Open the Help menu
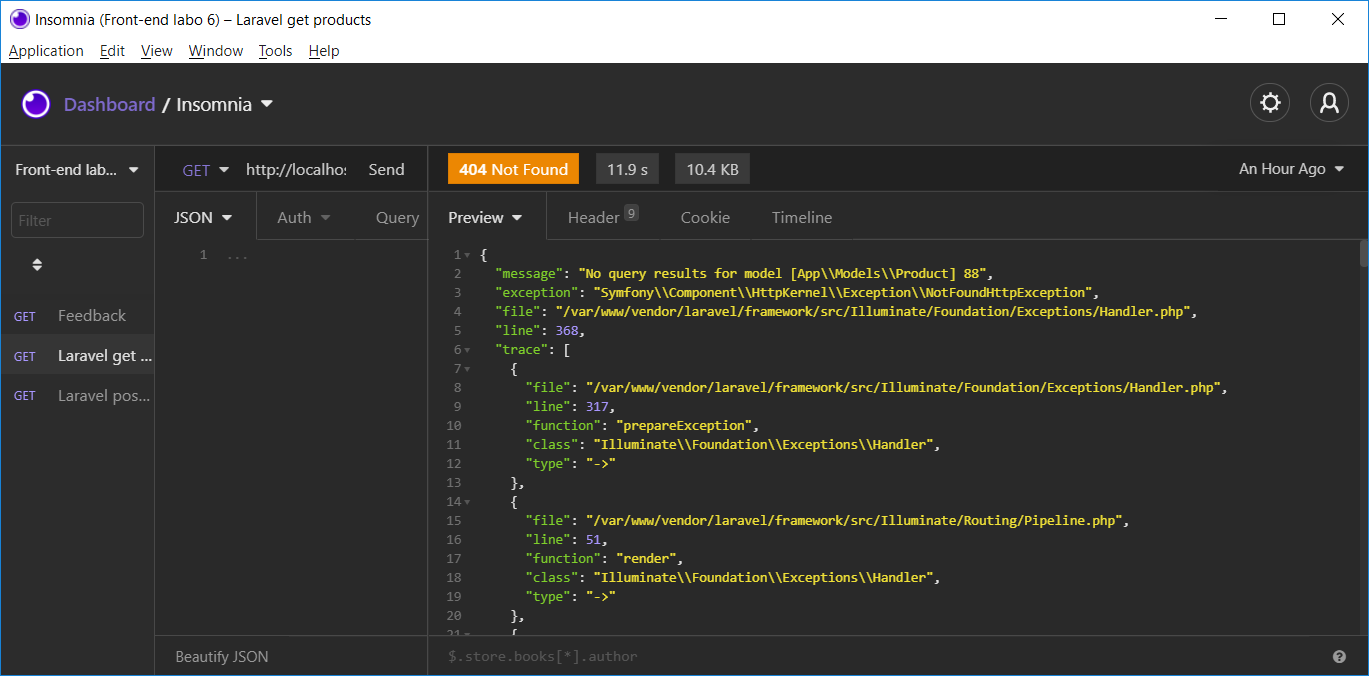This screenshot has width=1369, height=676. pyautogui.click(x=324, y=51)
